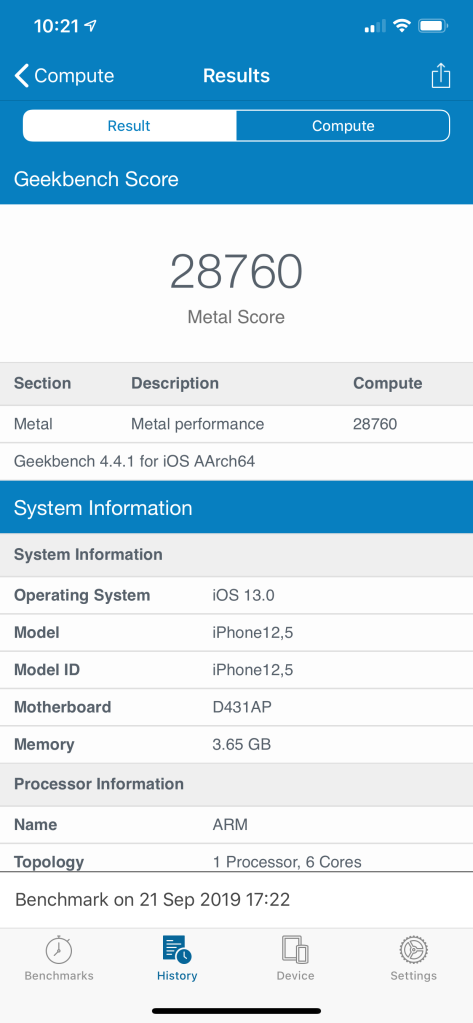Open the History tab icon
Viewport: 473px width, 1023px height.
tap(177, 950)
